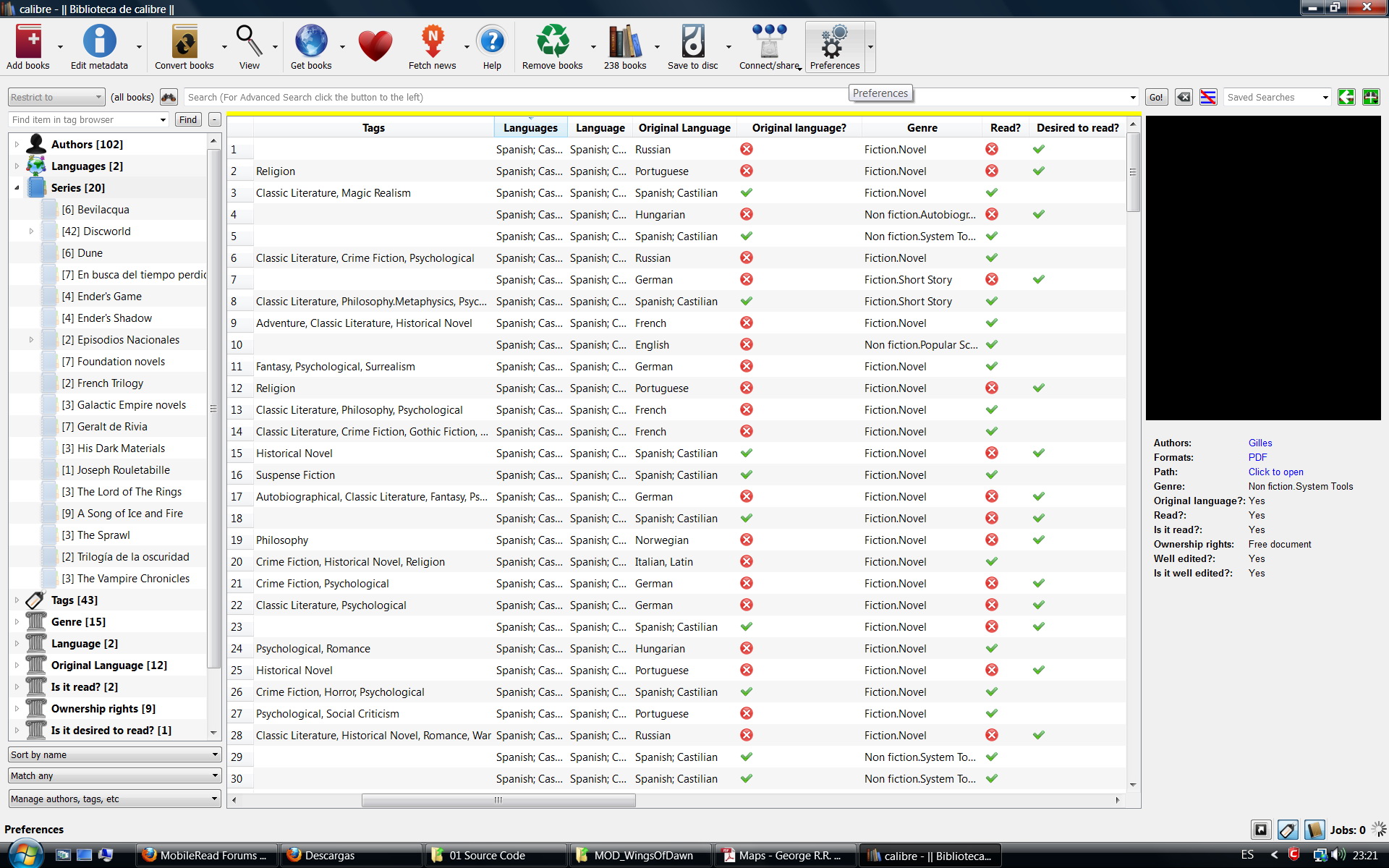
Task: Open Edit metadata tool
Action: pos(99,42)
